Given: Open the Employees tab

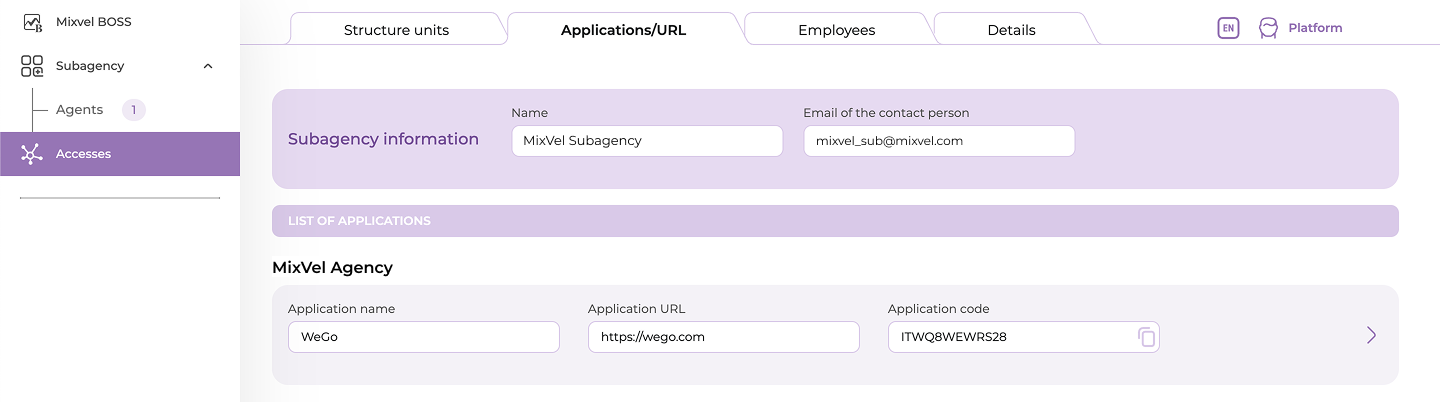Looking at the screenshot, I should (x=836, y=30).
